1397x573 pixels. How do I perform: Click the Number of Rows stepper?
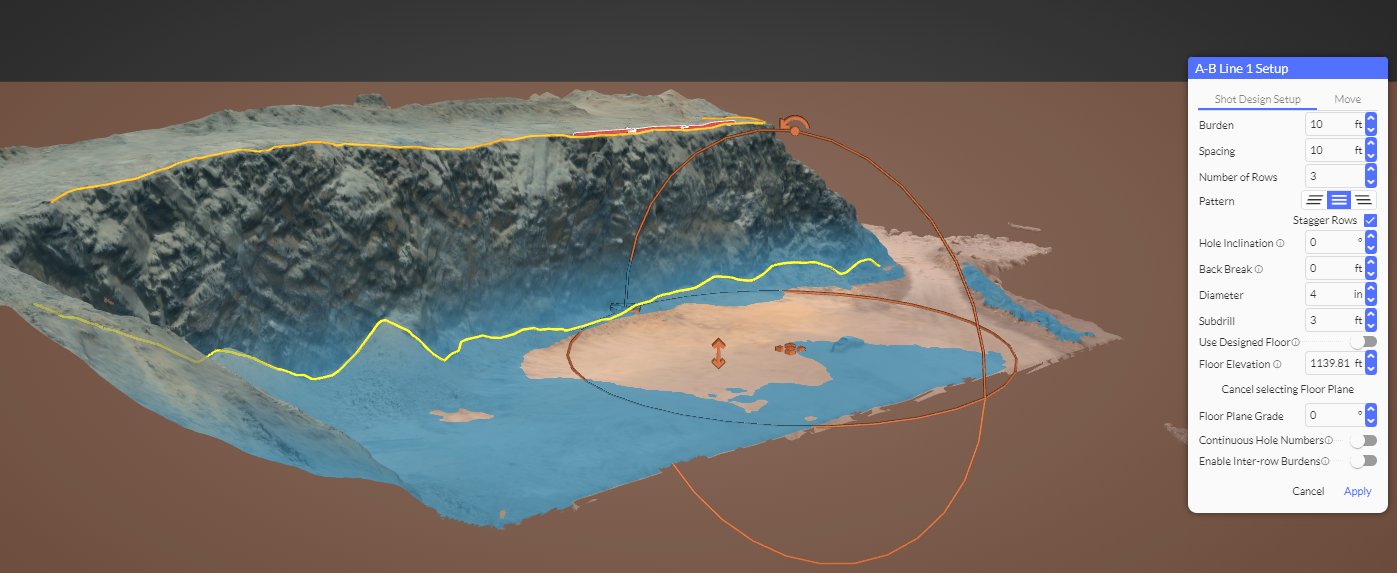point(1371,177)
